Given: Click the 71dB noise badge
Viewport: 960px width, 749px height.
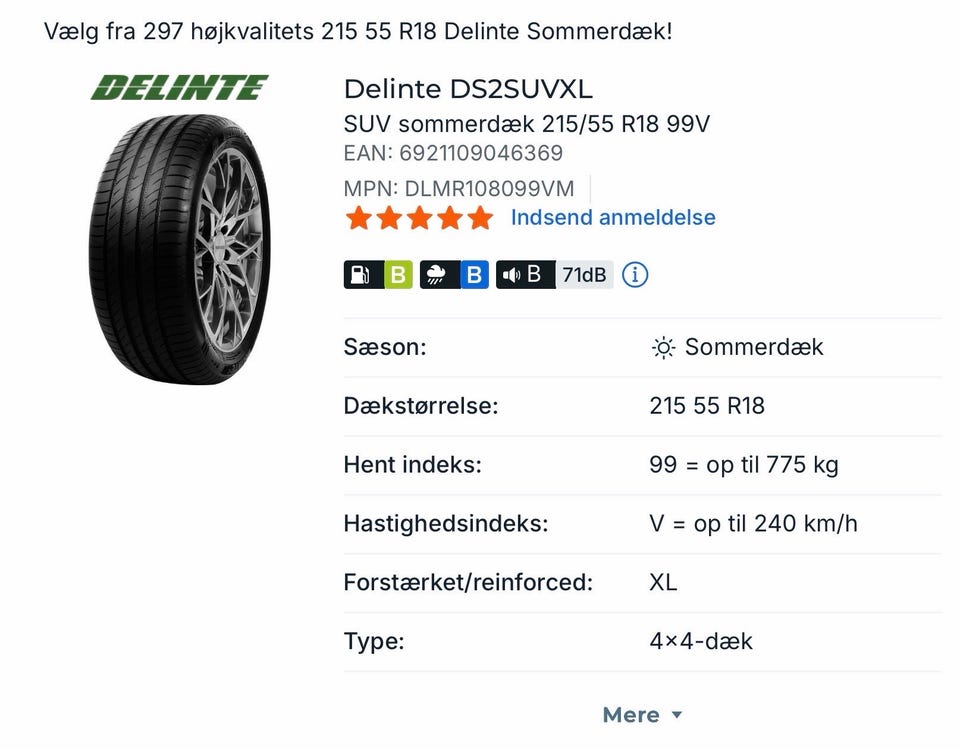Looking at the screenshot, I should click(x=584, y=274).
